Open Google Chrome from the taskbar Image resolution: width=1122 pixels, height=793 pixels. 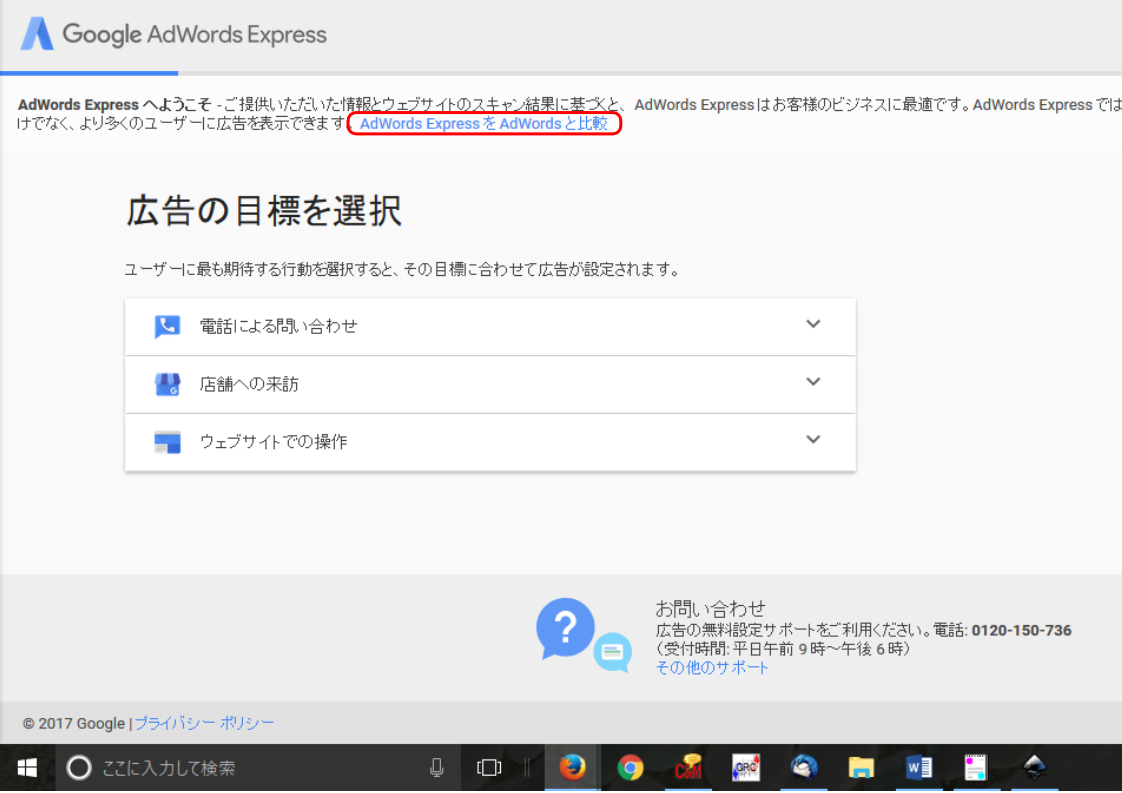630,768
